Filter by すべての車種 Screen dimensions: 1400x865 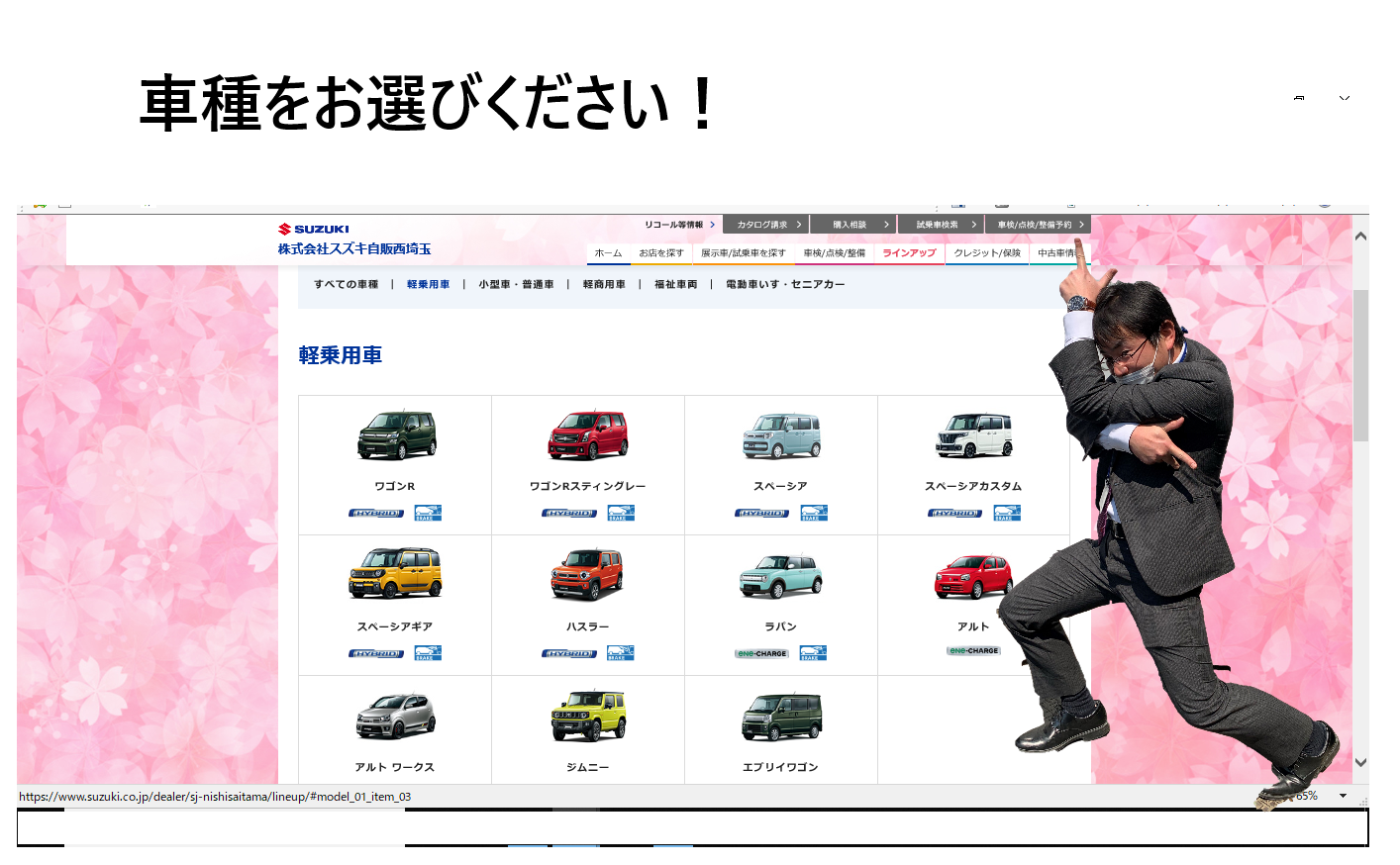347,284
